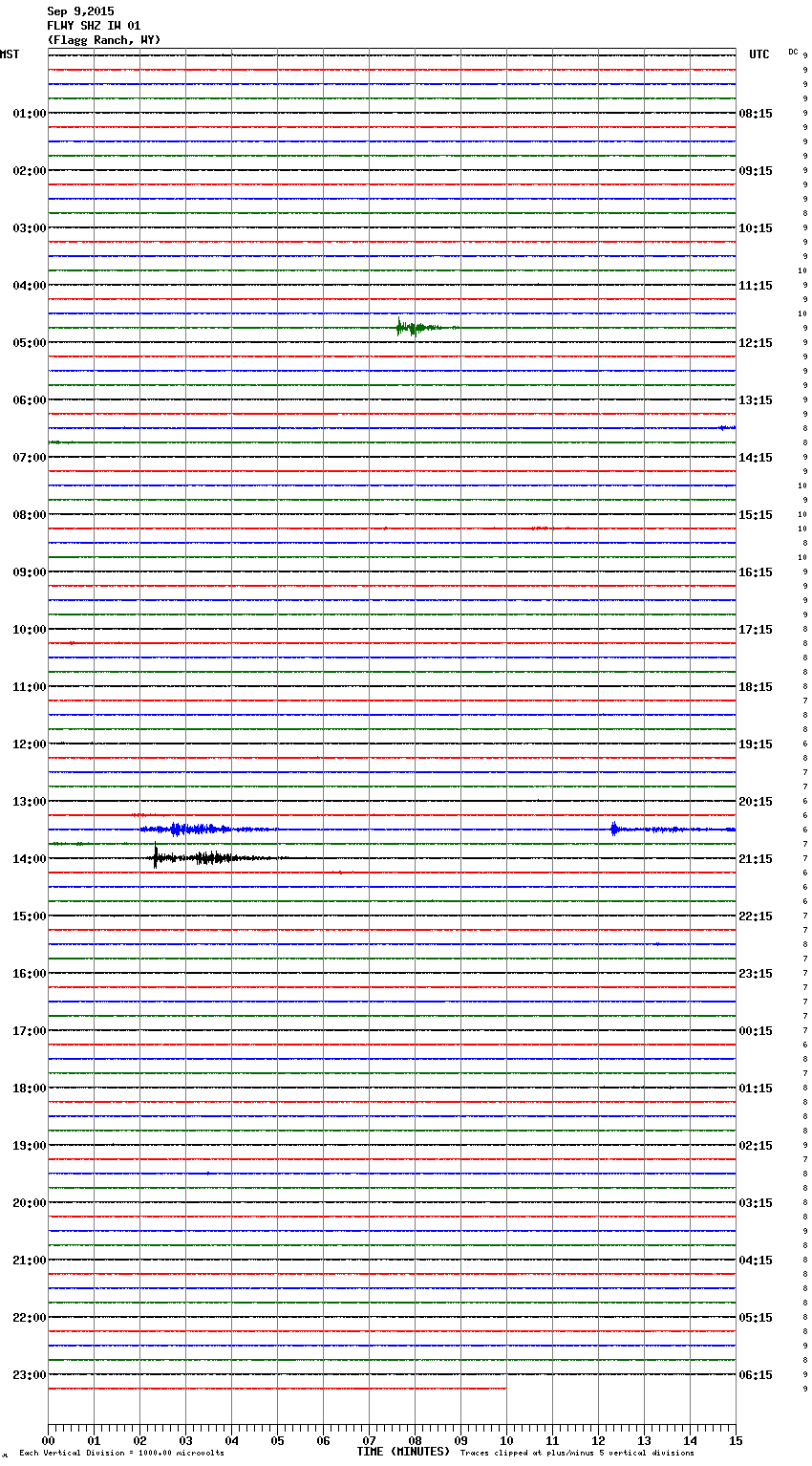
Task: Click minute '00' tick label on bottom axis
Action: pos(48,1440)
